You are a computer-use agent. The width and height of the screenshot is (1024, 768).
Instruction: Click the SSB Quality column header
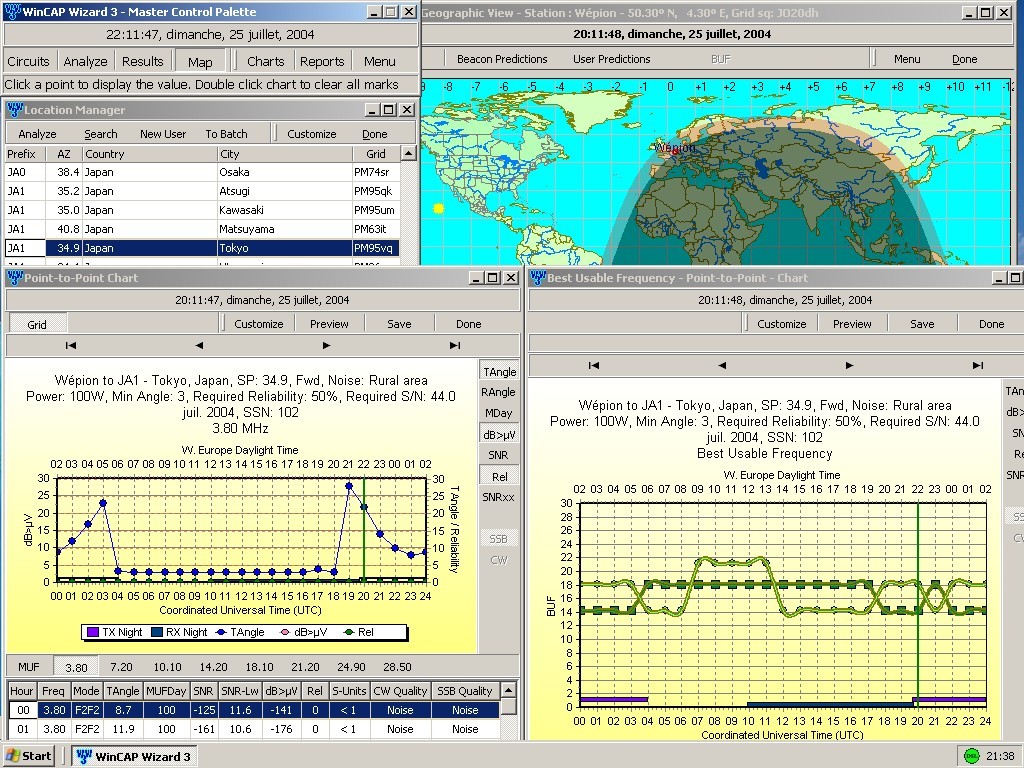pyautogui.click(x=464, y=691)
